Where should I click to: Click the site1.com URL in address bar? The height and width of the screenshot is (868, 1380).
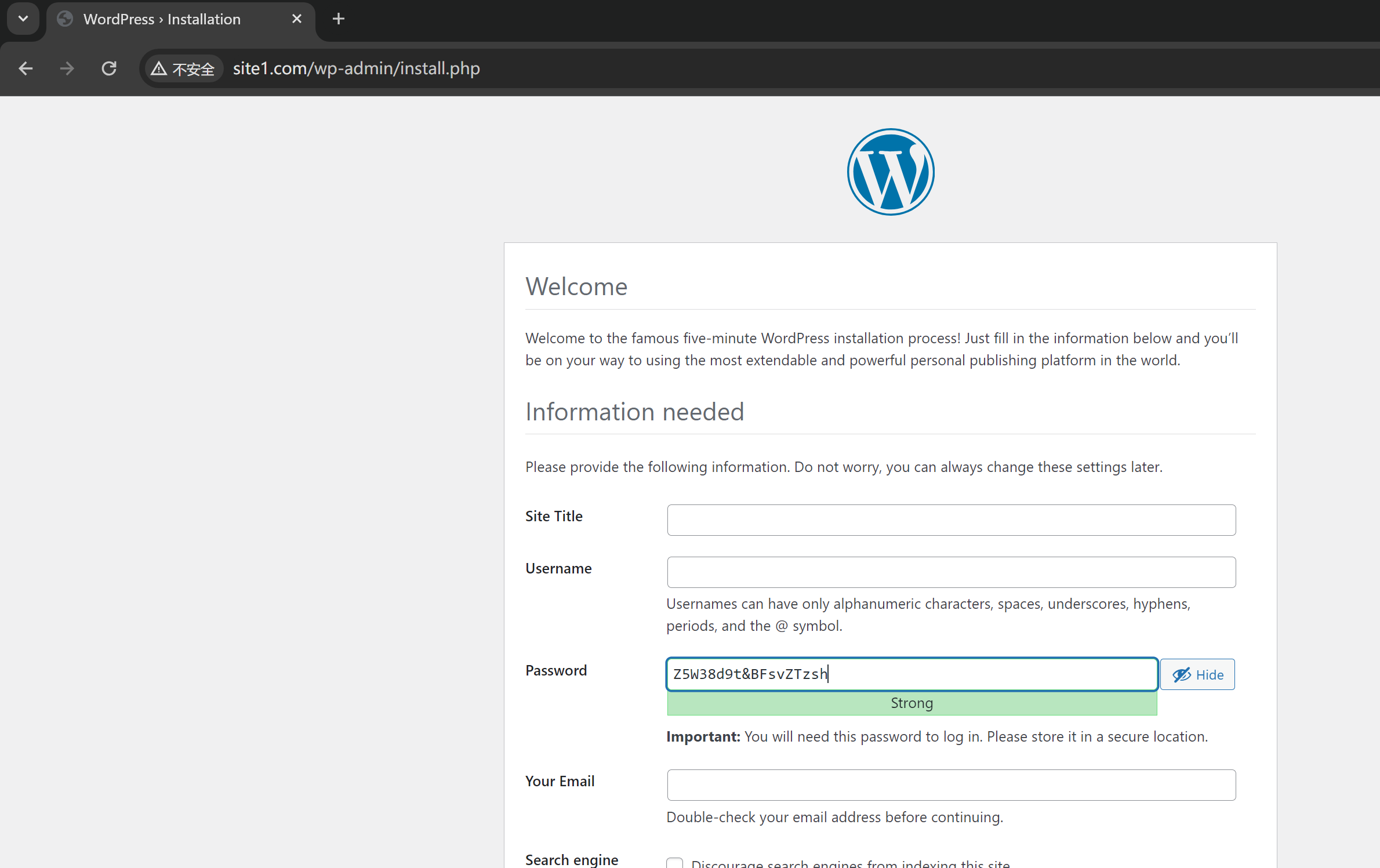(x=356, y=68)
